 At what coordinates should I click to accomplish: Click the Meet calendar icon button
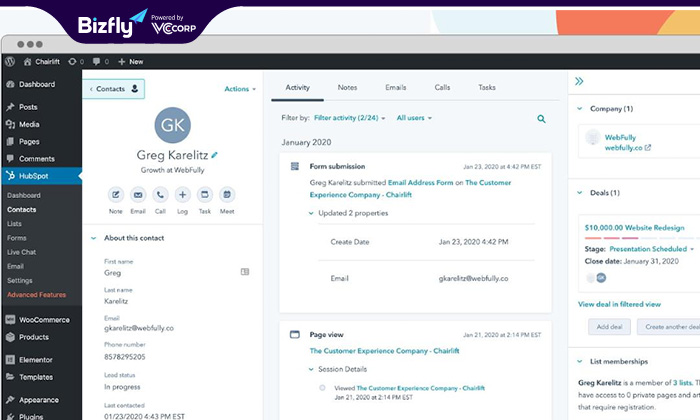[227, 195]
